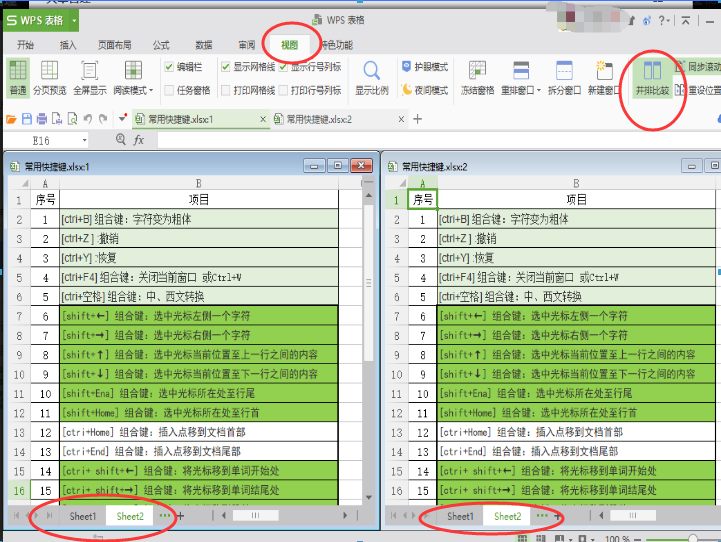Uncheck the 编辑栏 formula bar checkbox
This screenshot has width=721, height=542.
point(170,67)
